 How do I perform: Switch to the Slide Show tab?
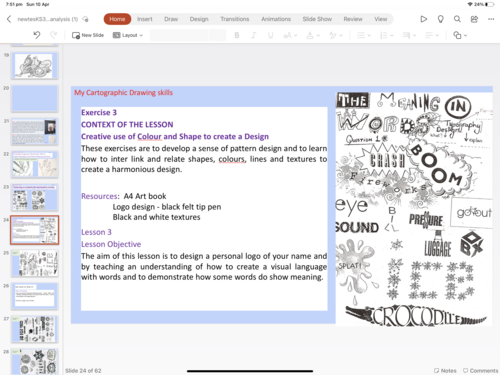[x=317, y=19]
